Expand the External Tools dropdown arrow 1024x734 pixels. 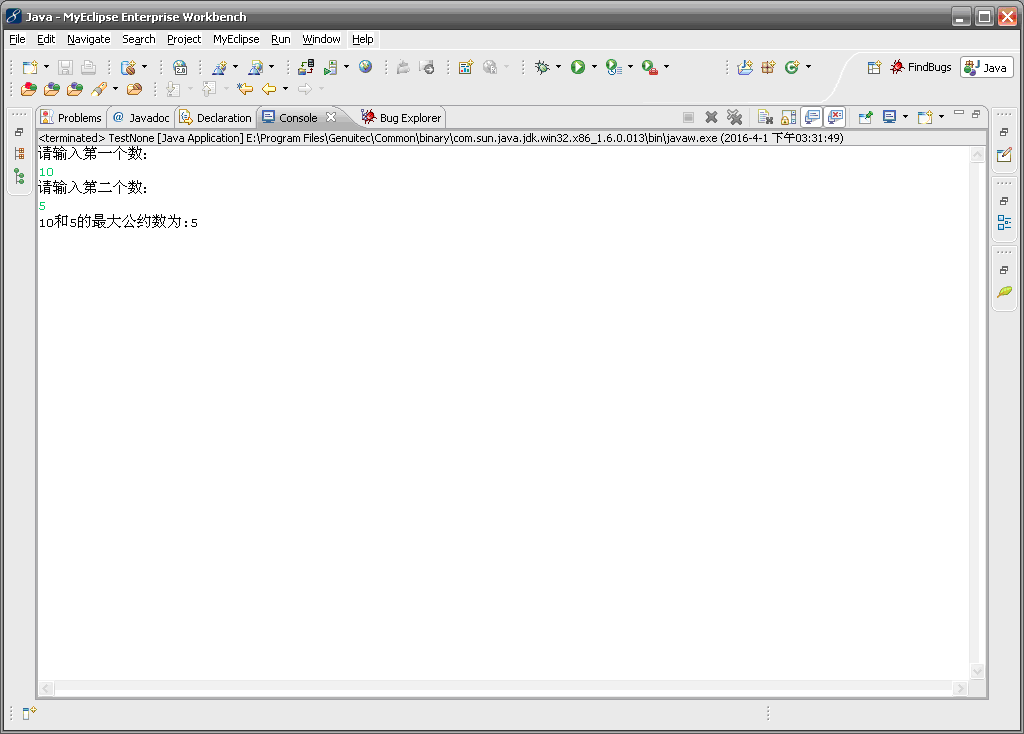(x=667, y=67)
